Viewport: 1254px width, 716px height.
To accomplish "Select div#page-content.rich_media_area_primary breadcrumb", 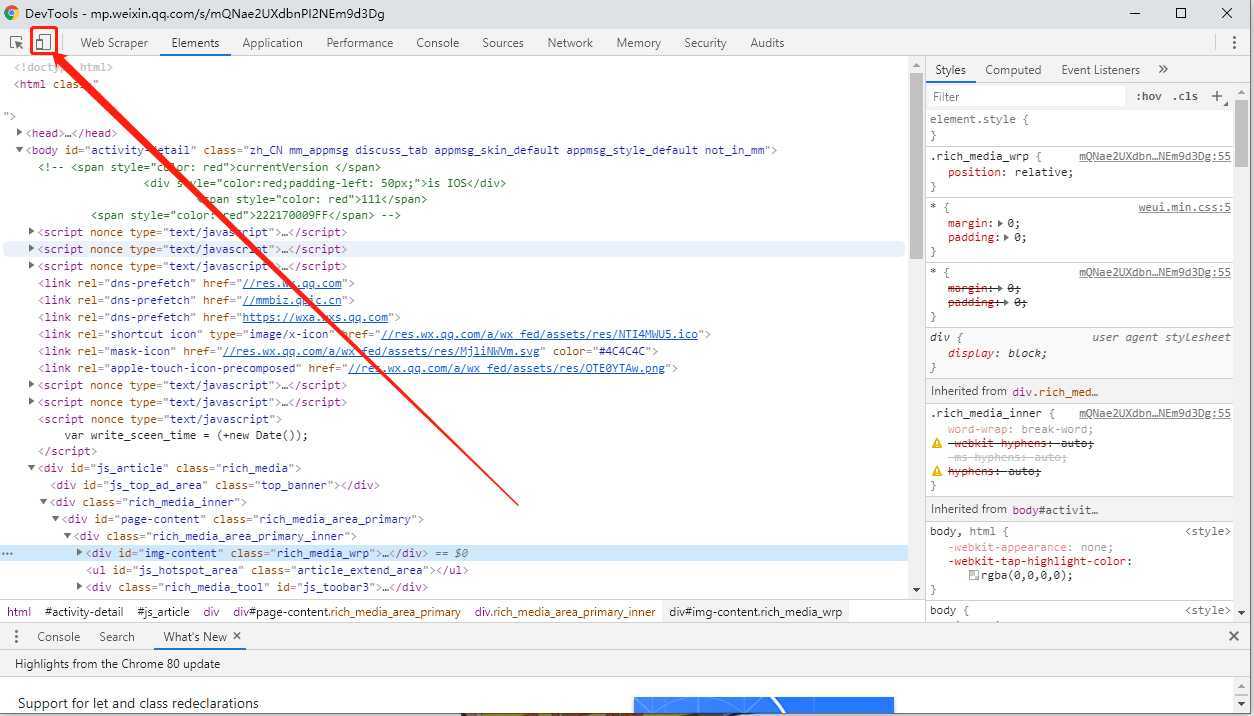I will point(347,612).
